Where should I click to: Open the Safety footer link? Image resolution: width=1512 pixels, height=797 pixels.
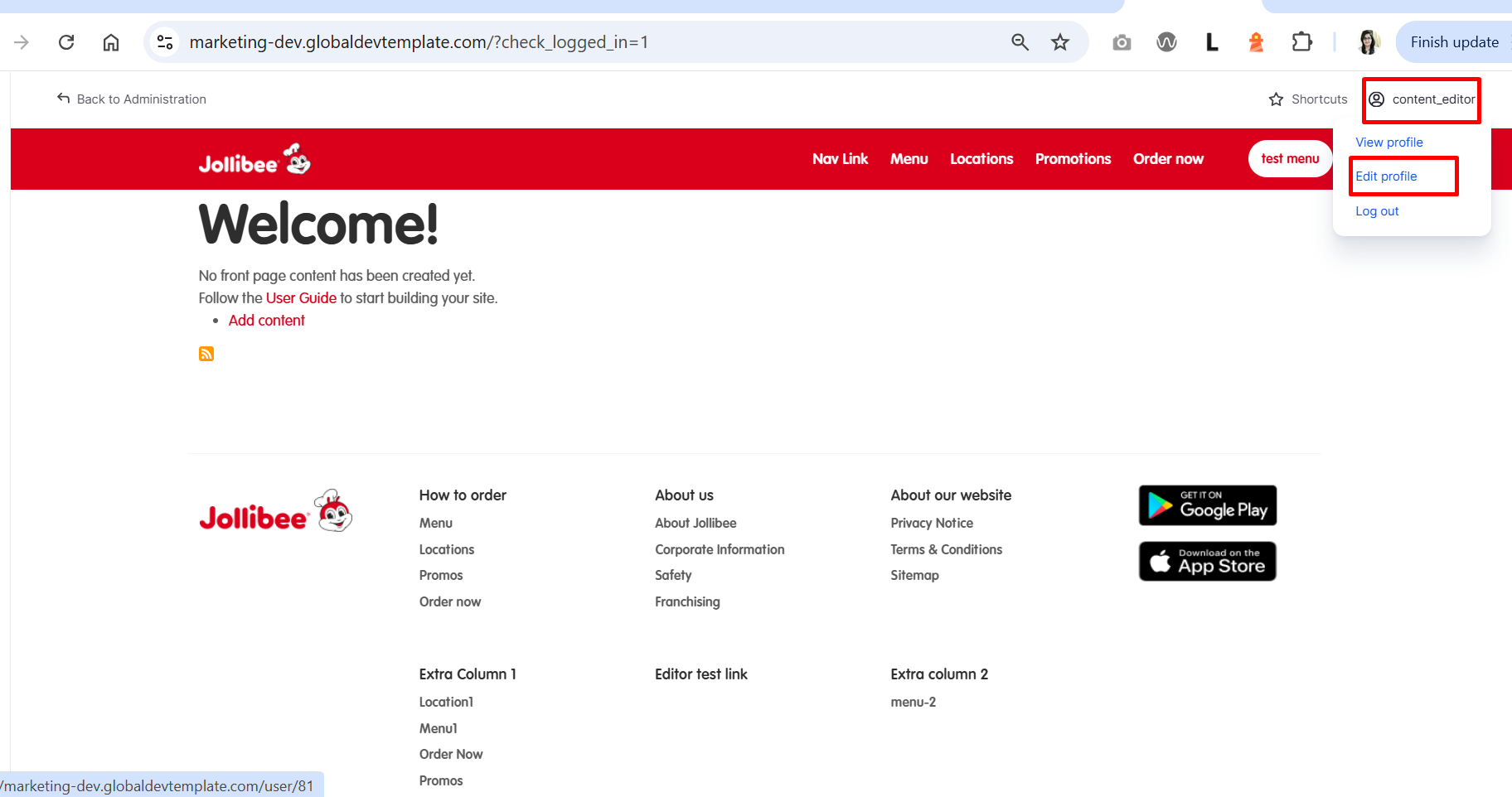(x=673, y=576)
